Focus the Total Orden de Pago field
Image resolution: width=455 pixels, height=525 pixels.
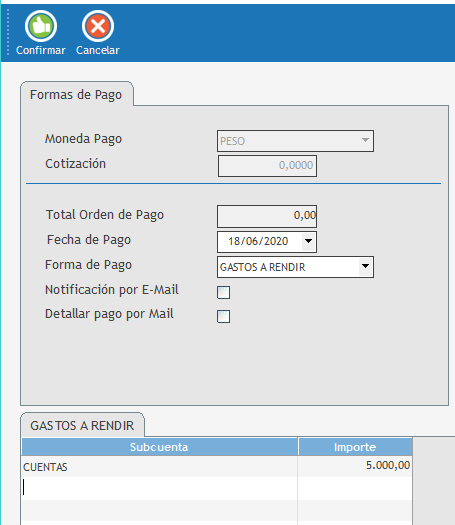[x=267, y=216]
